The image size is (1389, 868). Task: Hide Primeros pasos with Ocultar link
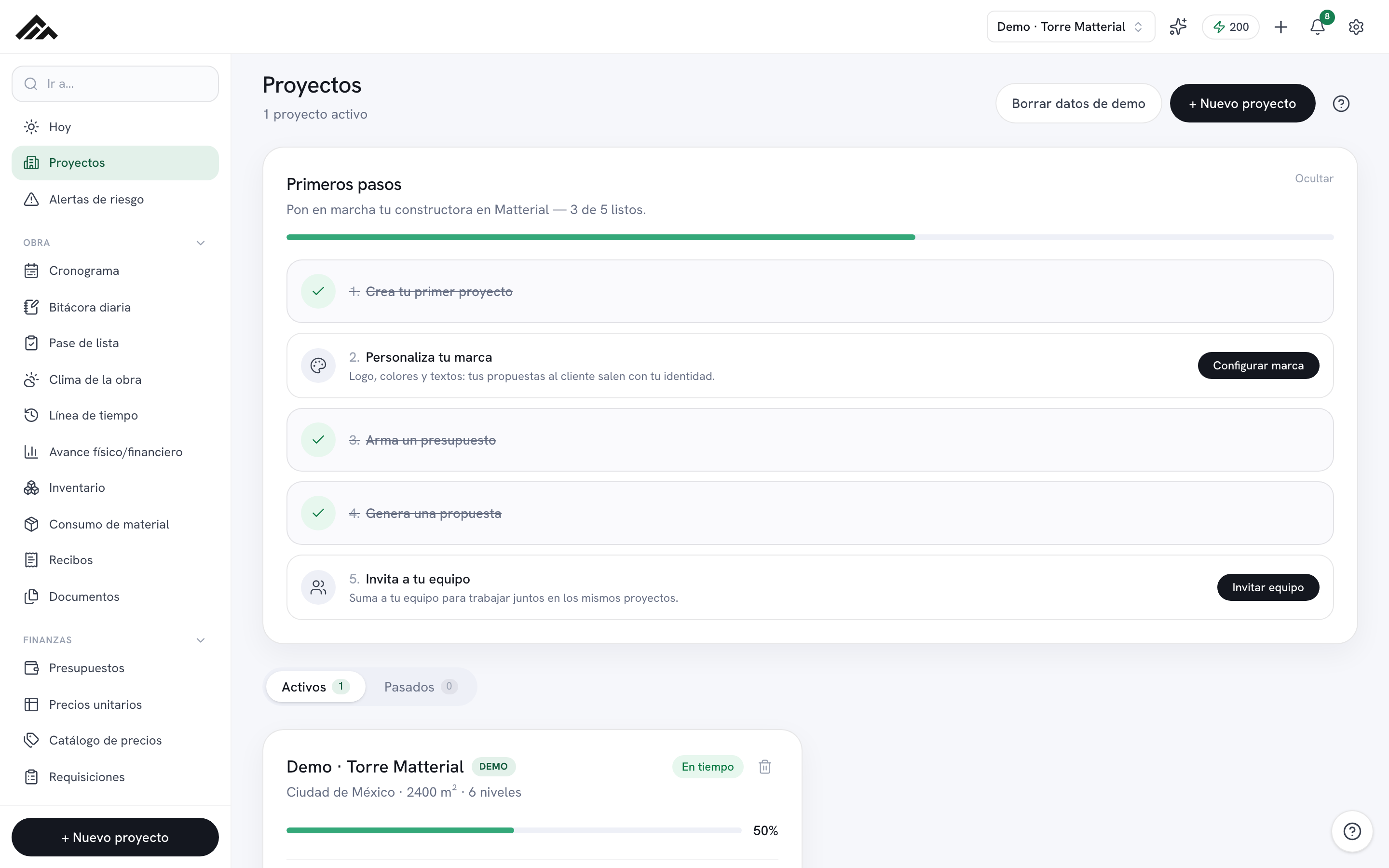(1314, 178)
